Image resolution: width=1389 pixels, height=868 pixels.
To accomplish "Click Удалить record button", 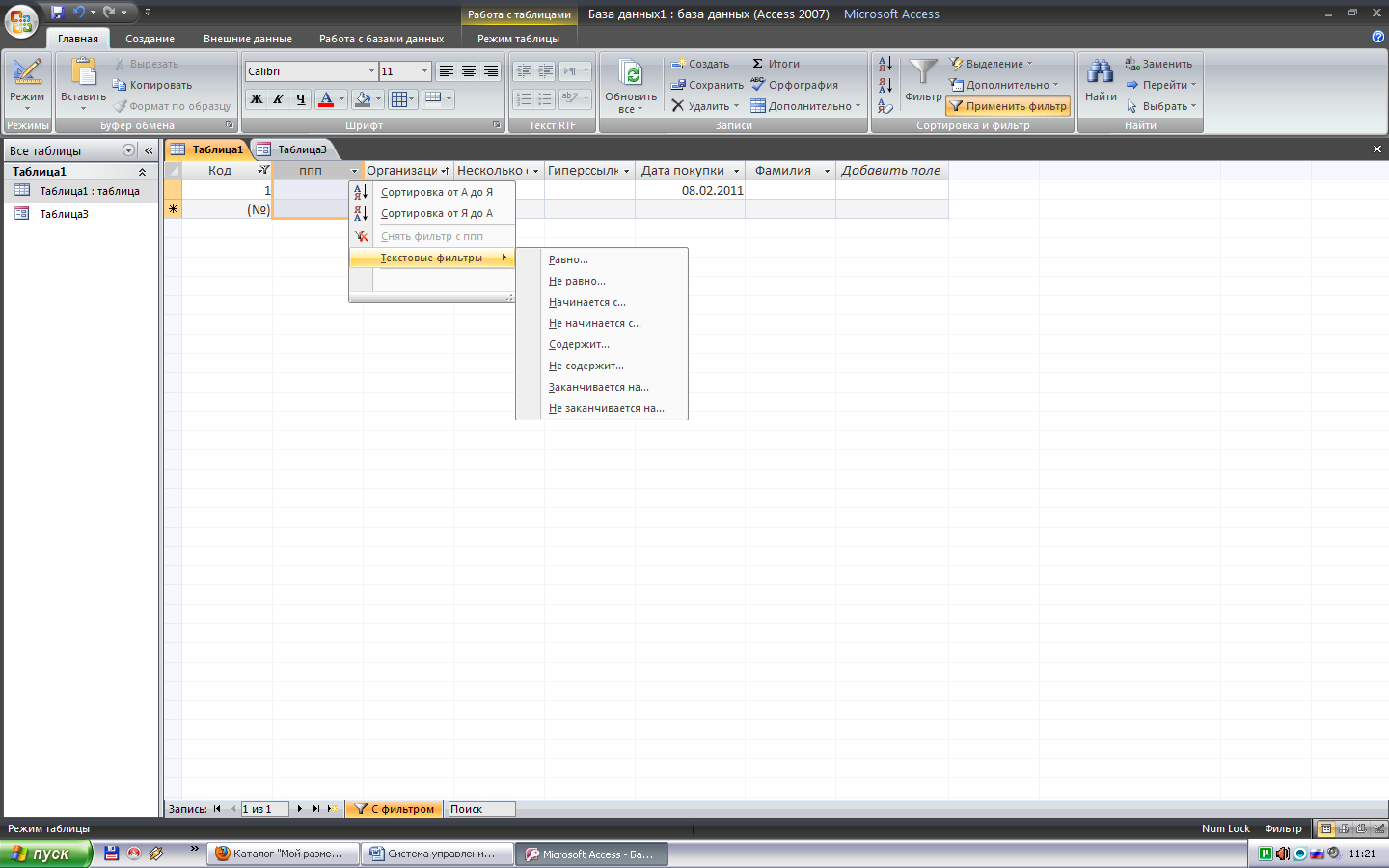I will point(705,106).
